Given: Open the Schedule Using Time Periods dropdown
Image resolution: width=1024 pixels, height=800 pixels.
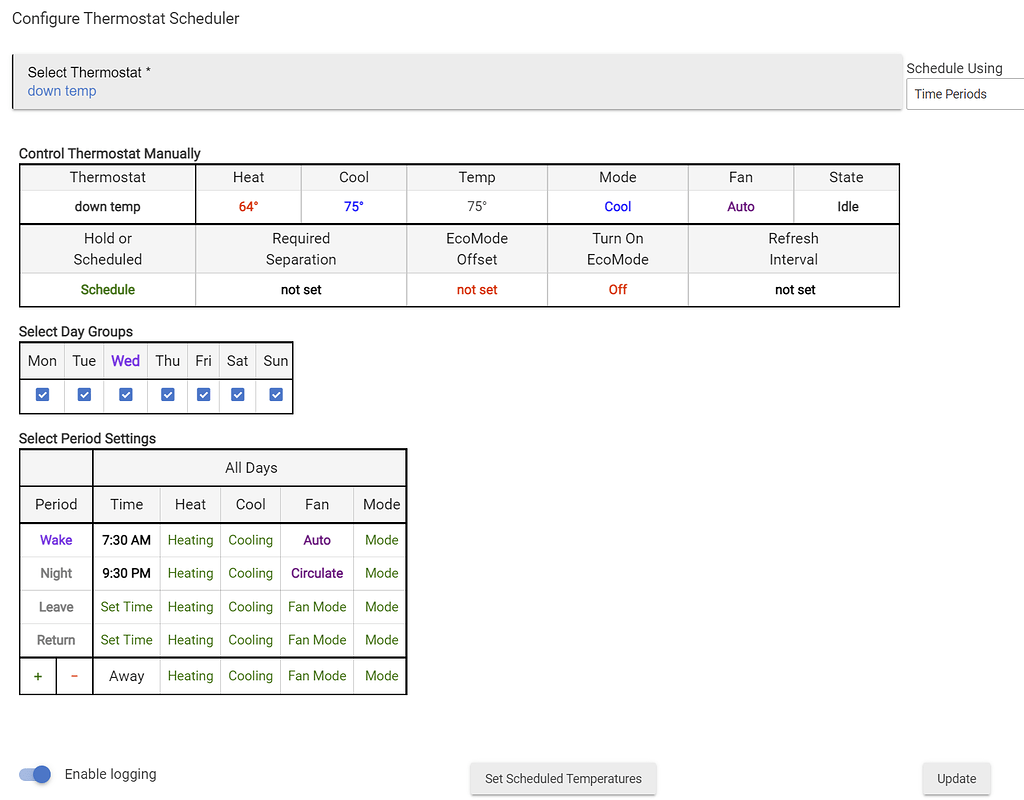Looking at the screenshot, I should point(963,94).
